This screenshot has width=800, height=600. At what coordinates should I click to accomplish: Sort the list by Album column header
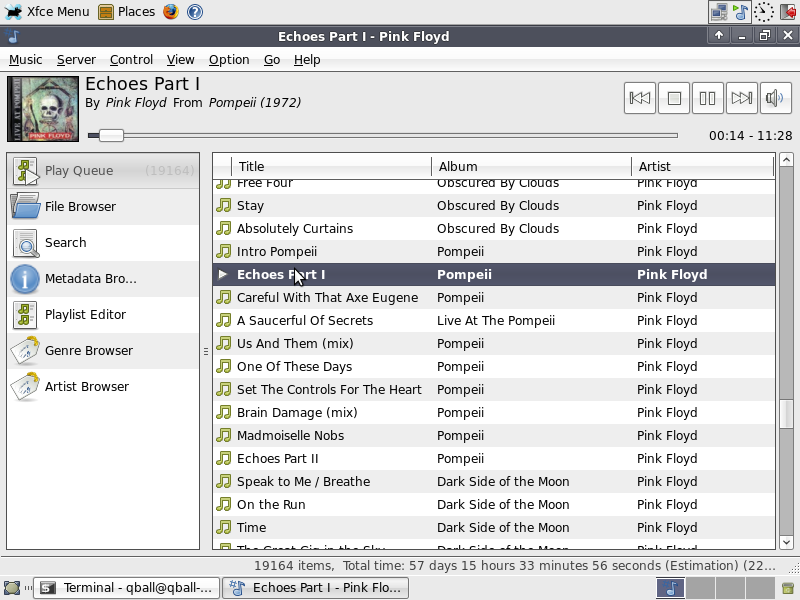(x=531, y=166)
